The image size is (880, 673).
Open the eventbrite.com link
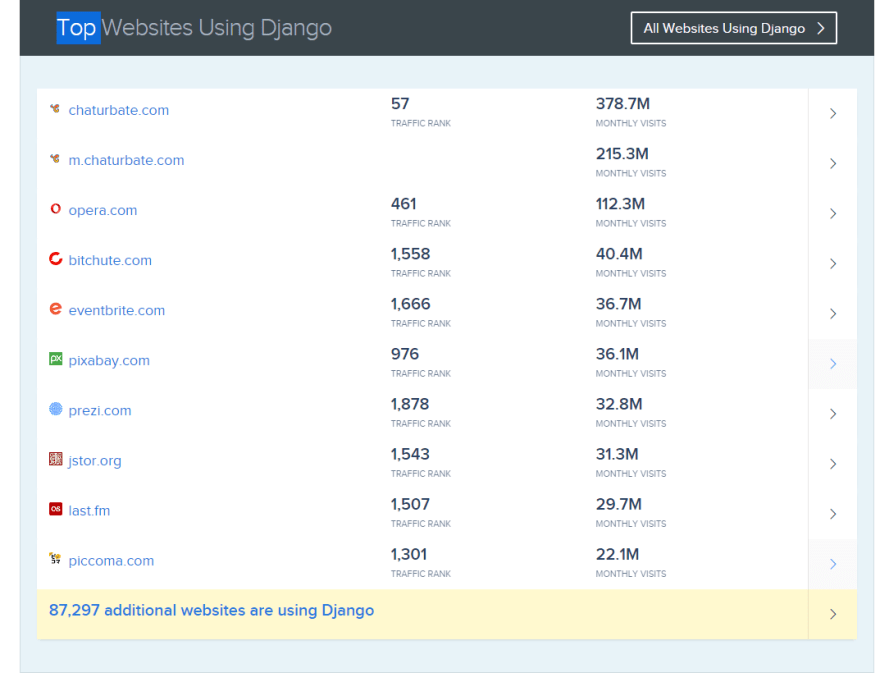coord(117,310)
